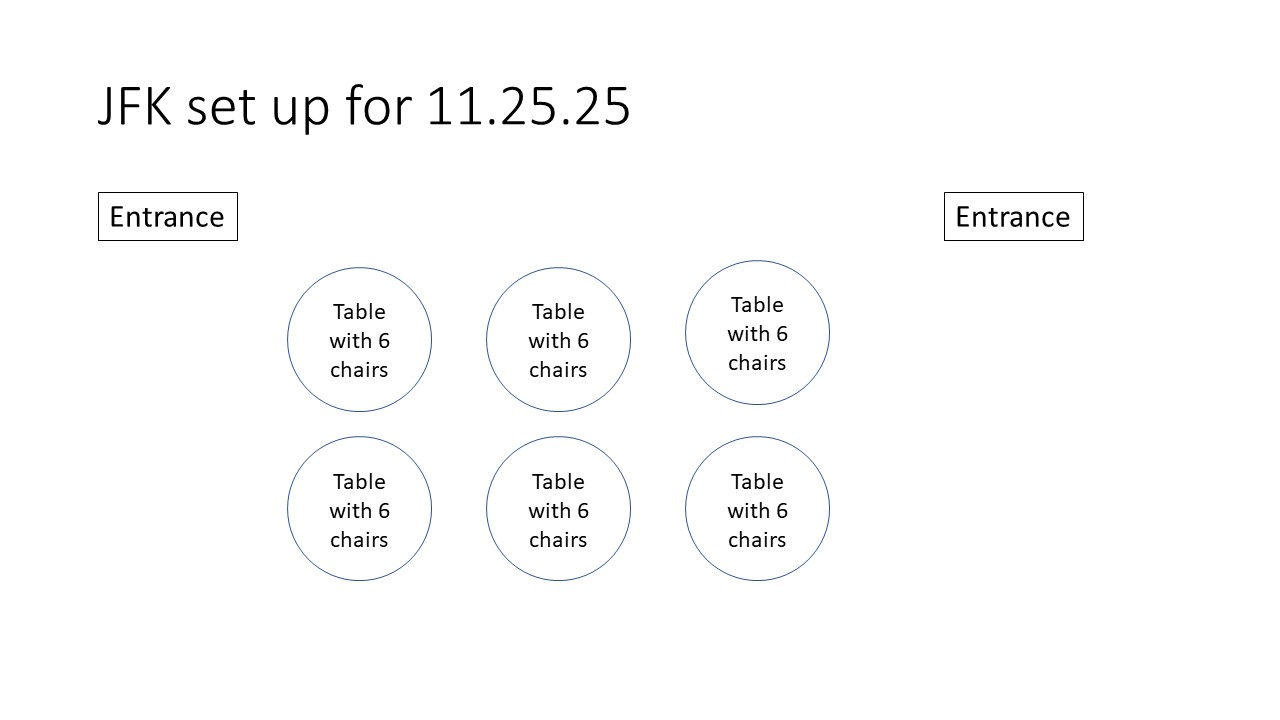Screen dimensions: 1280x720
Task: Click the date "11.25.25" in the title
Action: tap(528, 106)
